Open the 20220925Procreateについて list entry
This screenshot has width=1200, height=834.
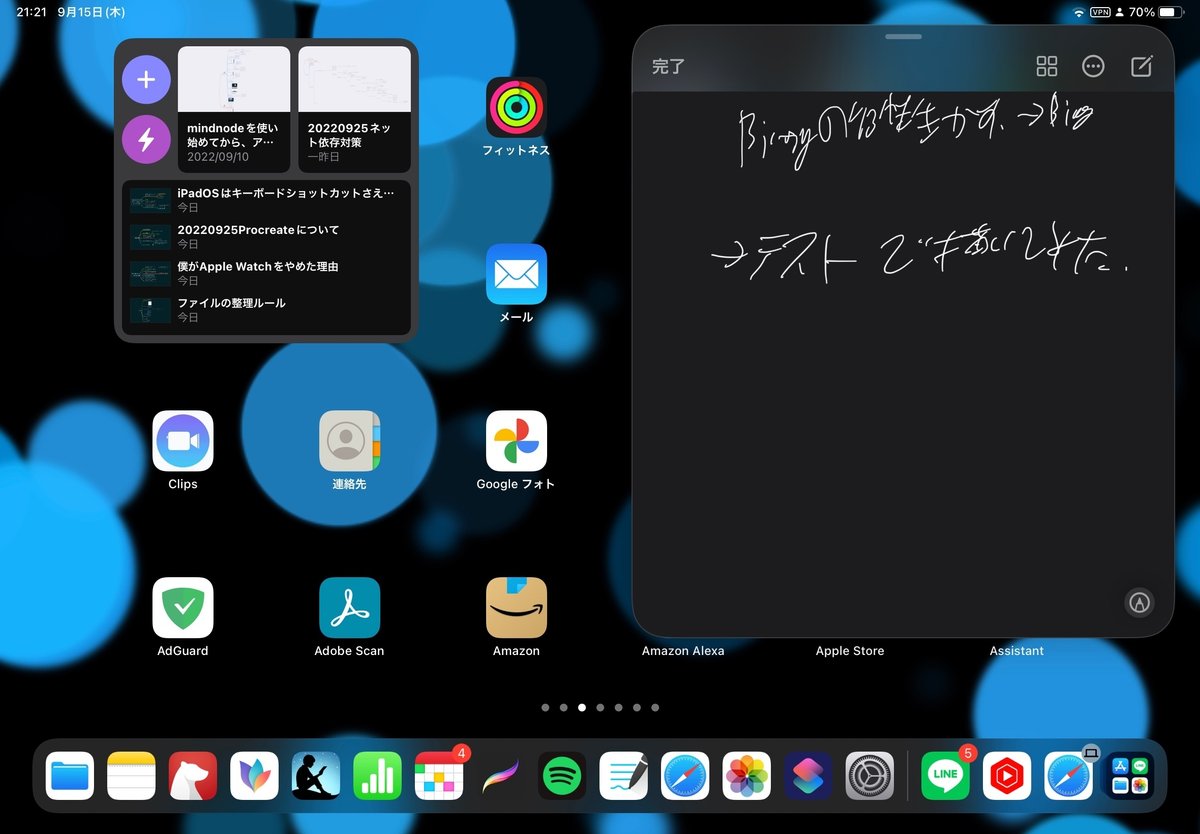tap(266, 237)
